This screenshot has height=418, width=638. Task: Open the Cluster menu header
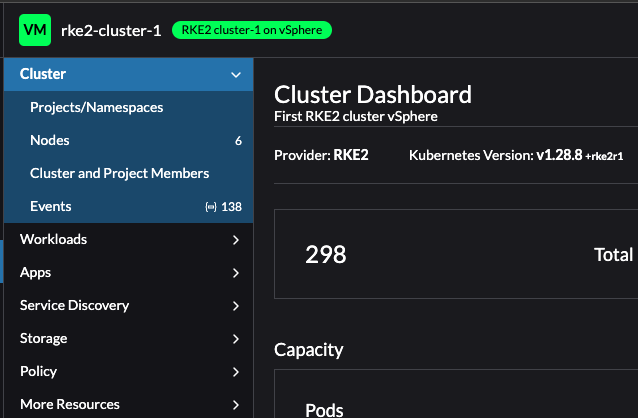(129, 74)
